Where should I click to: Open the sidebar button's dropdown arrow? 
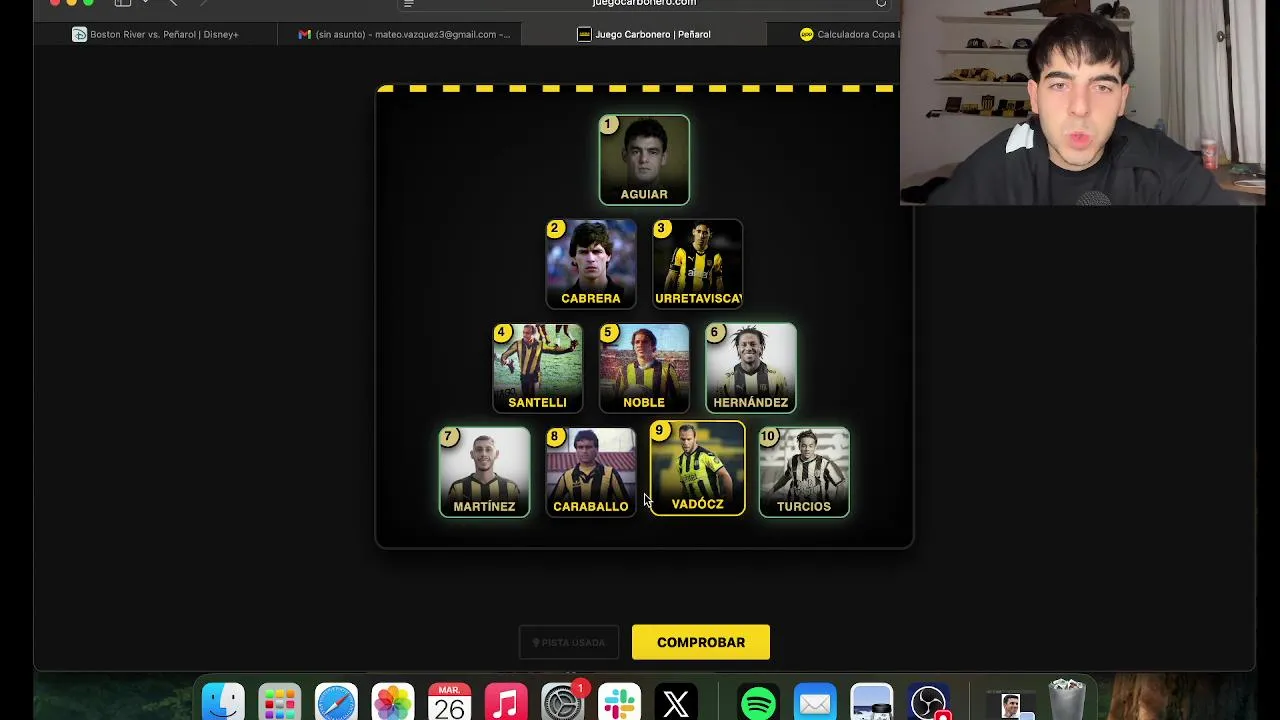point(146,3)
